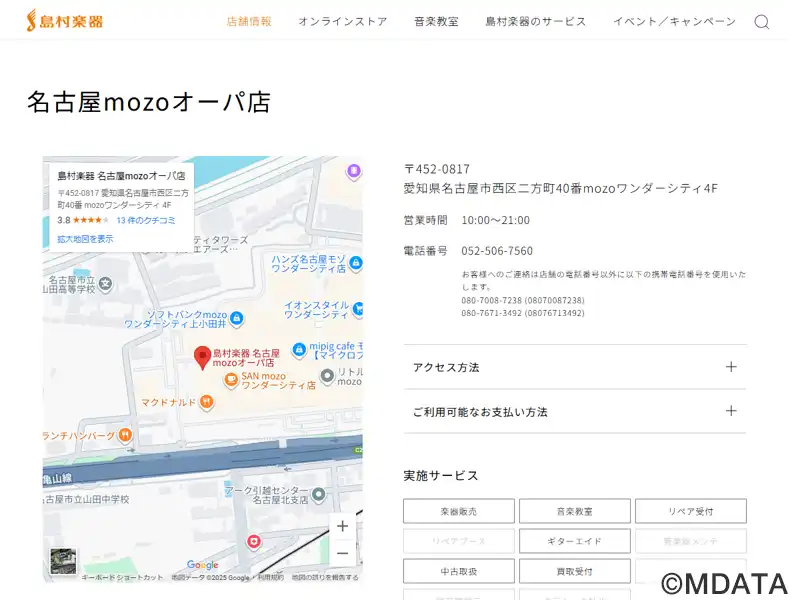The width and height of the screenshot is (800, 600).
Task: Click the greyed リペアブース service button
Action: pos(459,541)
